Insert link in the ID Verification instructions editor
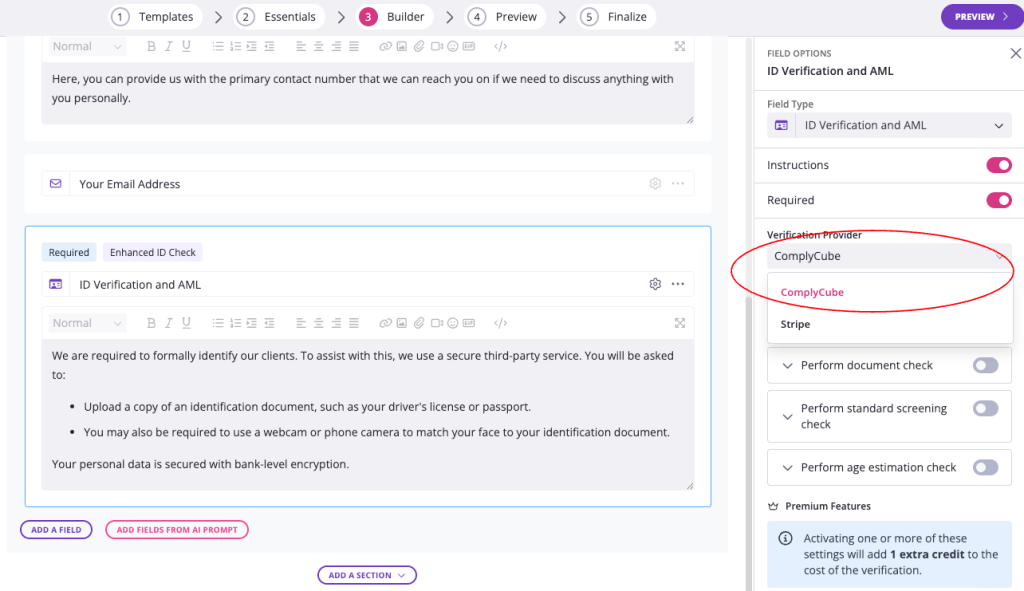 (385, 323)
